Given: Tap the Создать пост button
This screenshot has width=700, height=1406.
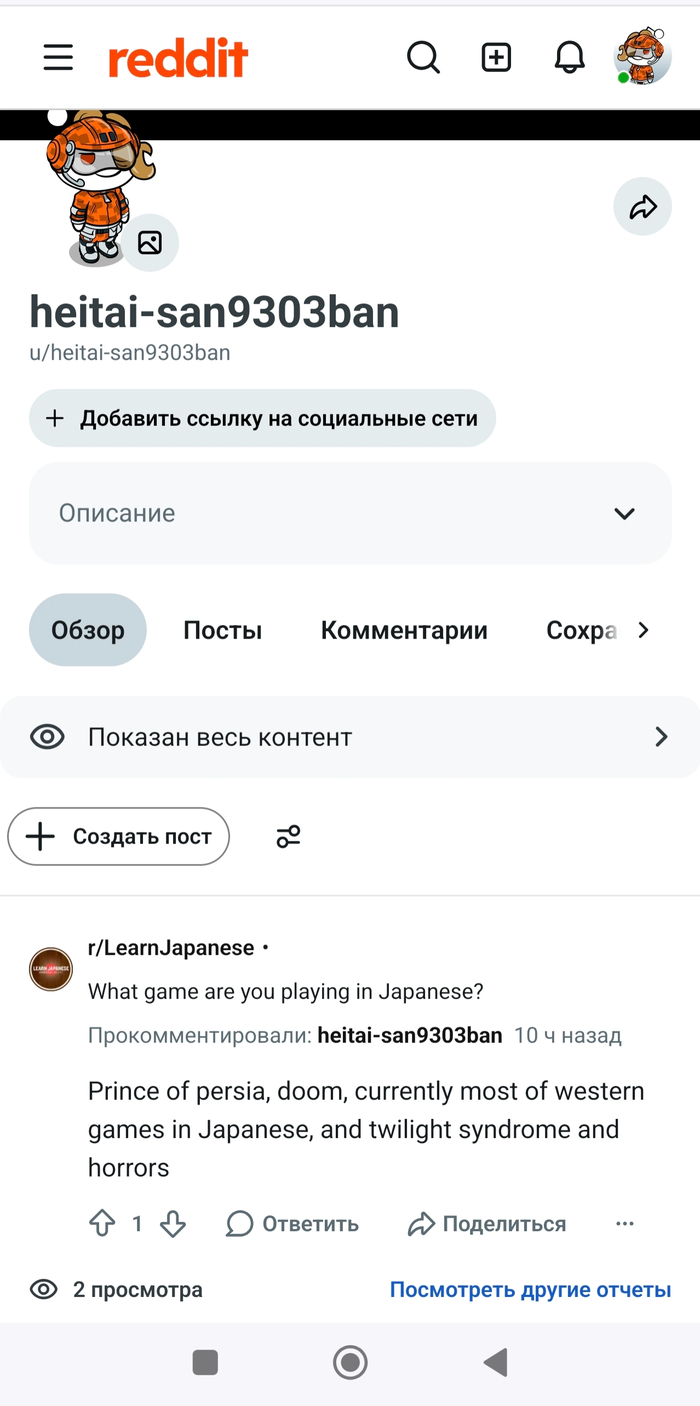Looking at the screenshot, I should pyautogui.click(x=118, y=836).
